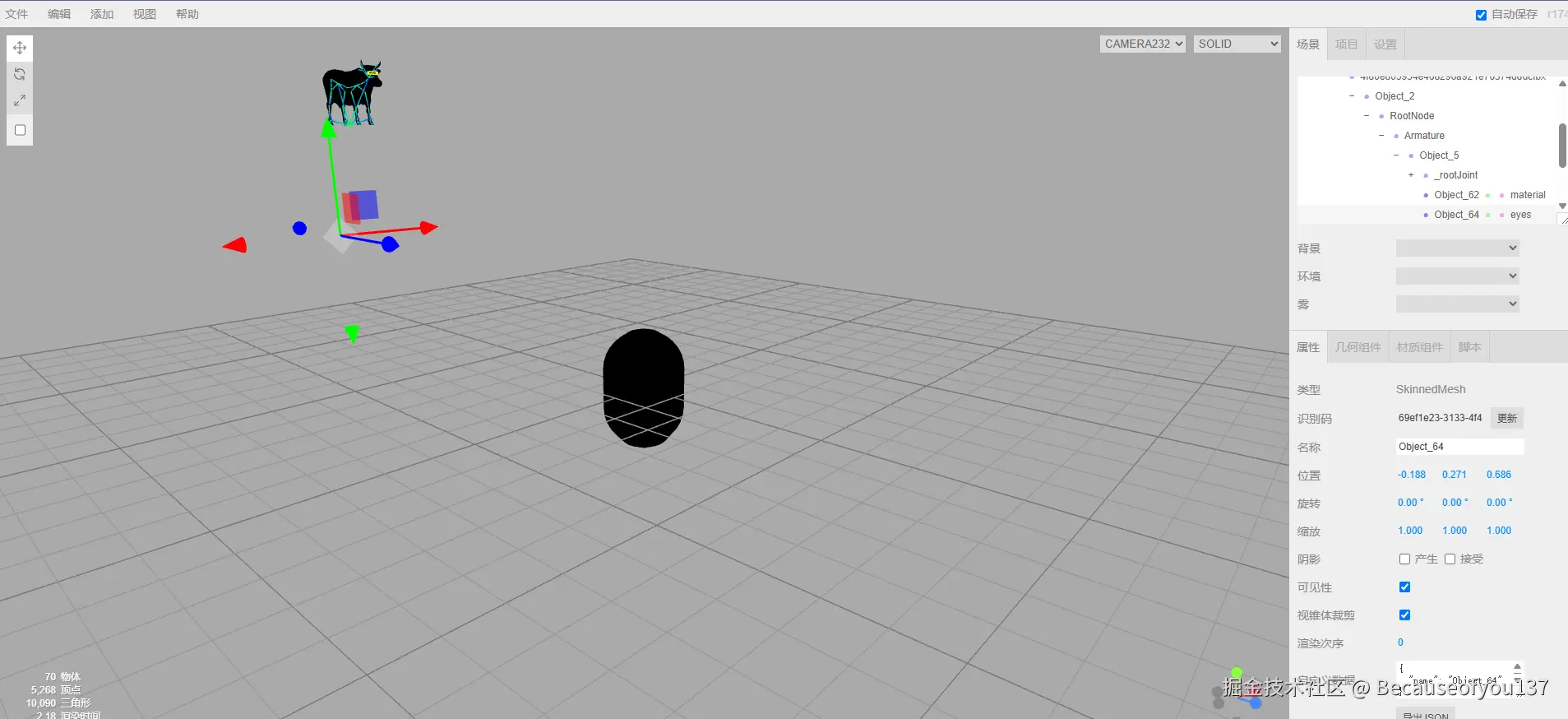Select the rotate tool
This screenshot has width=1568, height=719.
point(20,74)
